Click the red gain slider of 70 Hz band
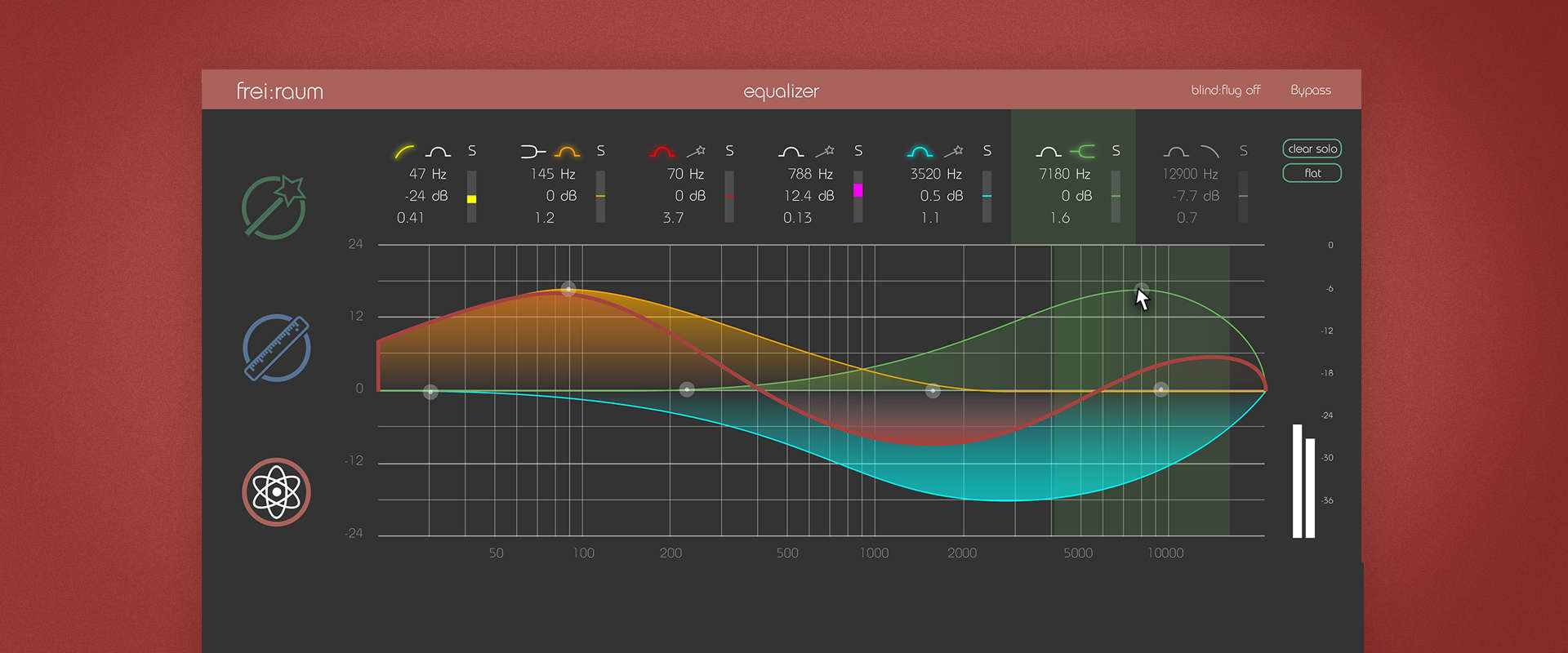This screenshot has height=653, width=1568. pos(729,197)
